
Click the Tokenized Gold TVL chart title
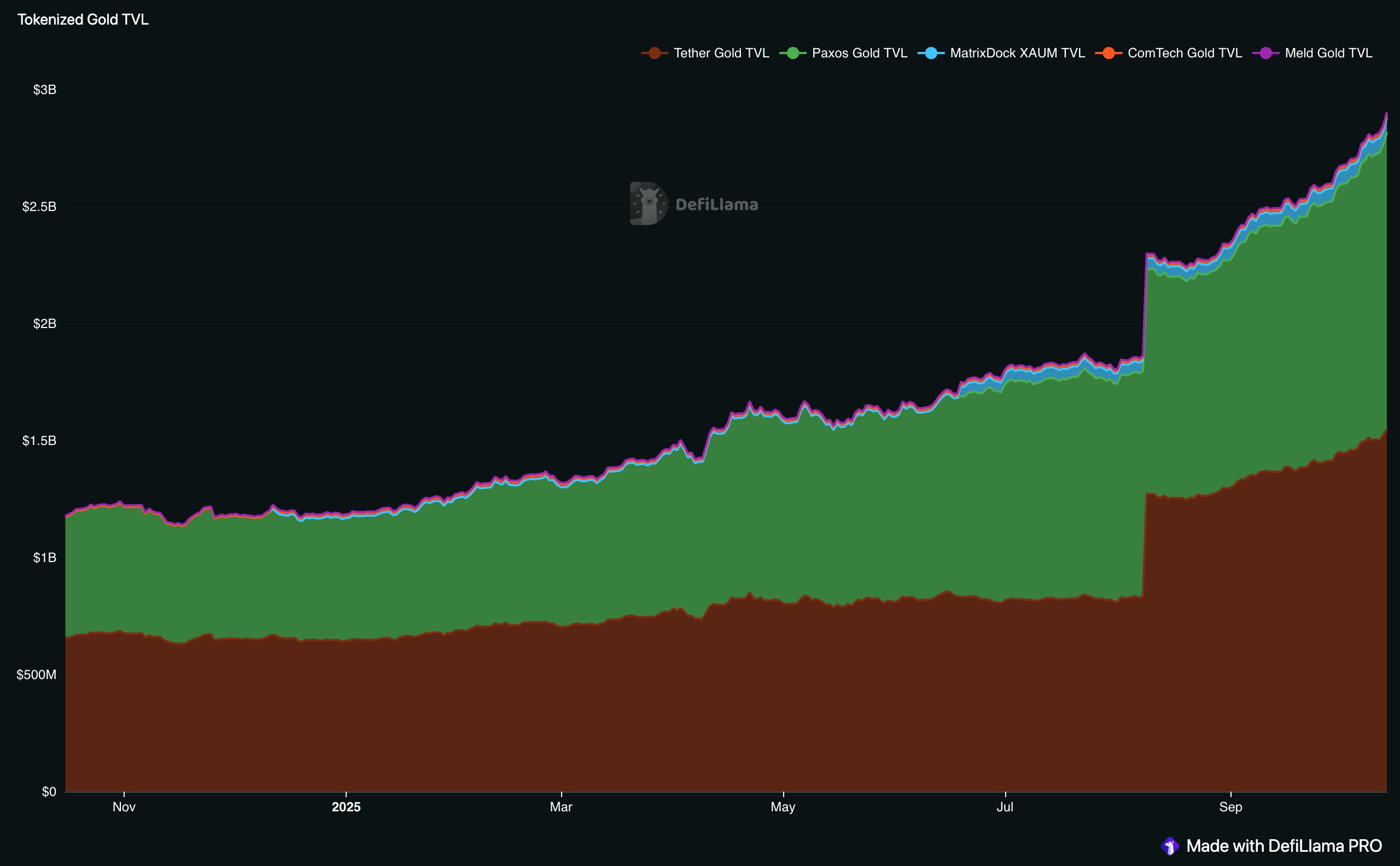[83, 19]
